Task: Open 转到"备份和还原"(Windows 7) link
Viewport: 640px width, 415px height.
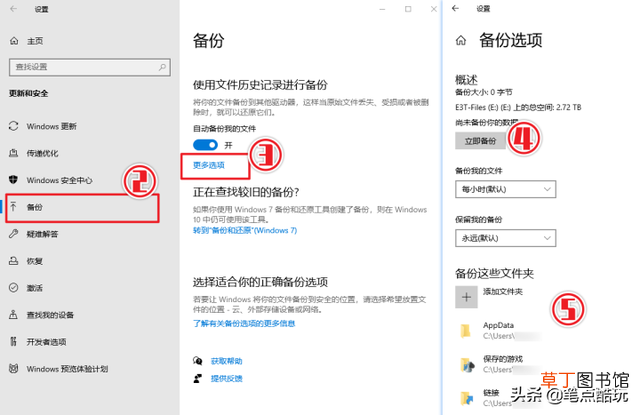Action: (x=245, y=231)
